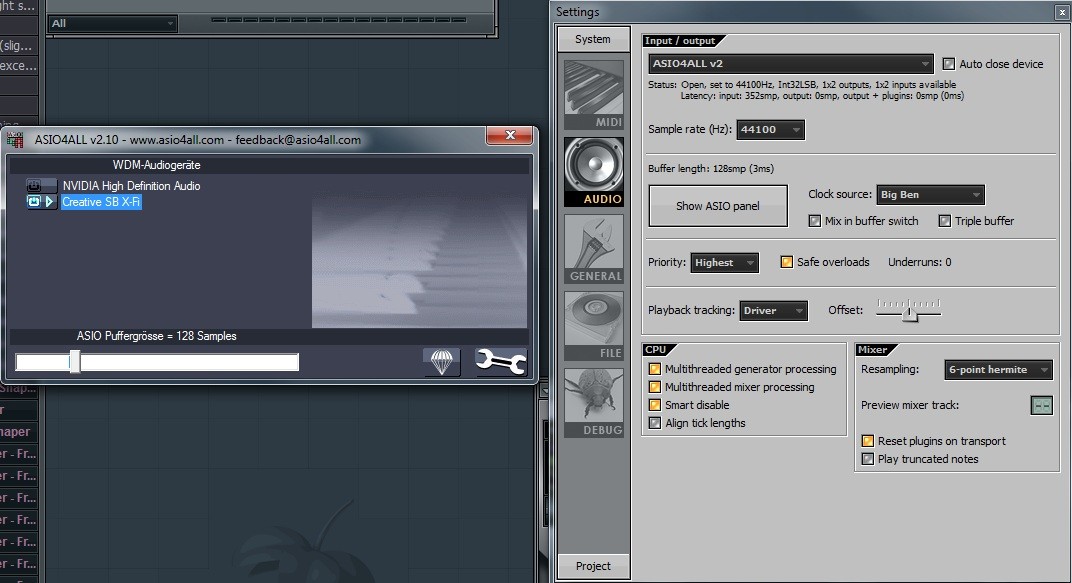Select Creative SB X-Fi device
This screenshot has width=1072, height=583.
point(101,202)
